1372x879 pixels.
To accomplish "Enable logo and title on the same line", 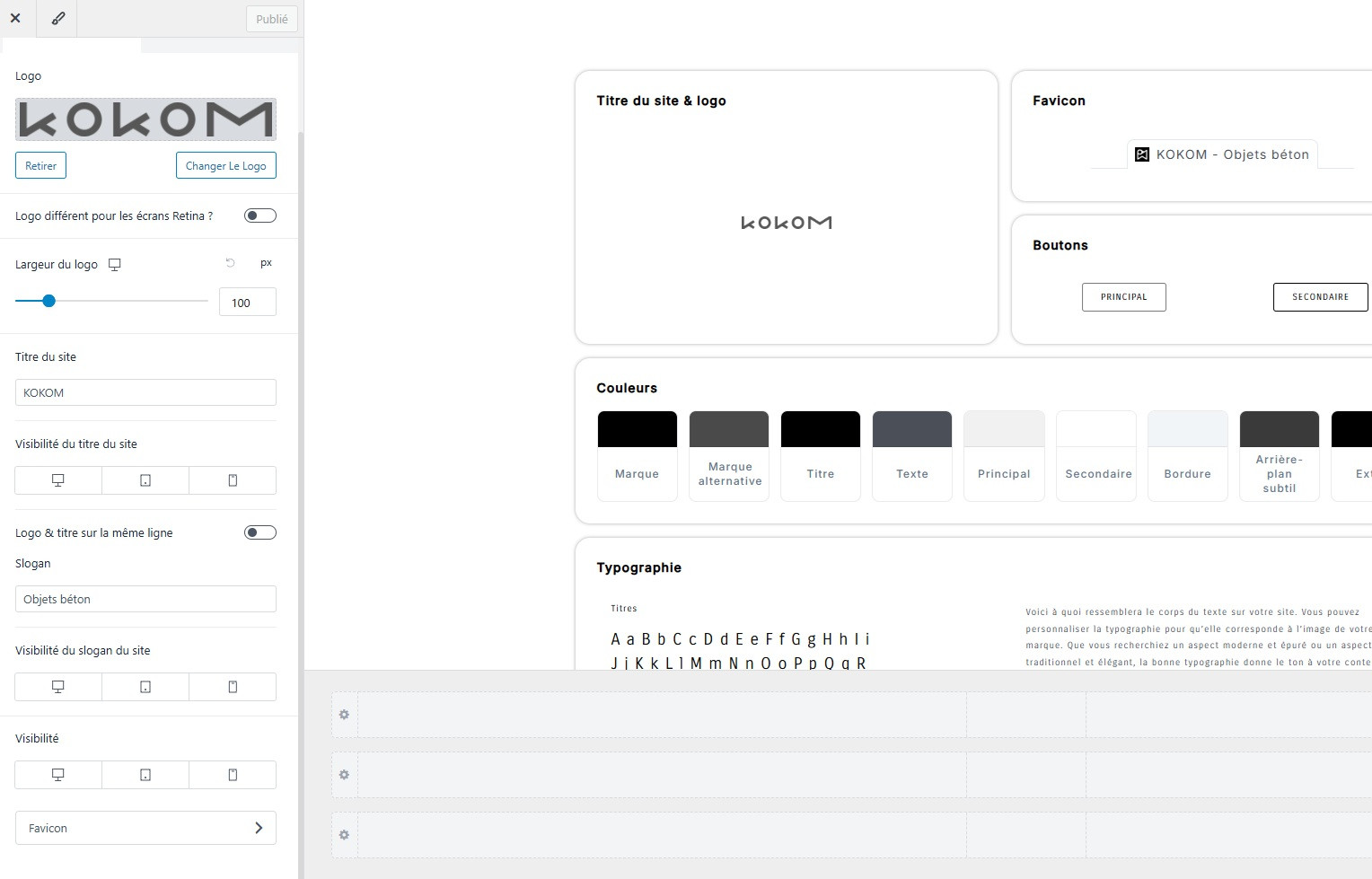I will (x=260, y=532).
